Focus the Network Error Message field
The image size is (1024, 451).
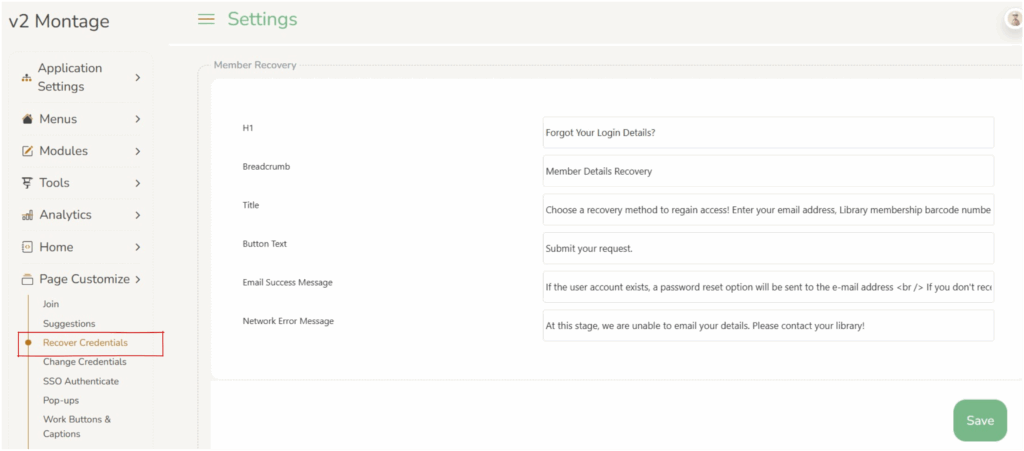[767, 325]
